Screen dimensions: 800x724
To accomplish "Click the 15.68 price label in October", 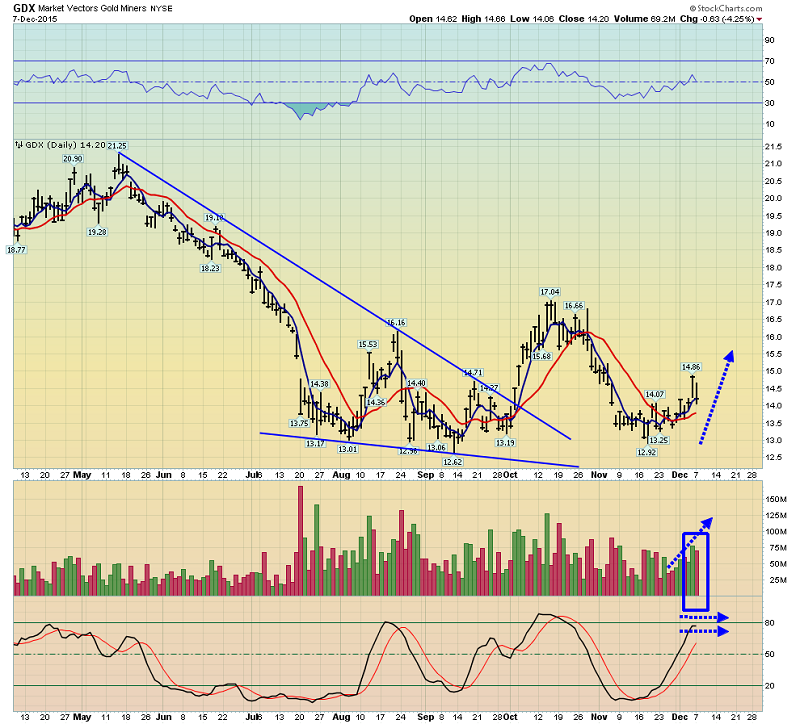I will (542, 356).
